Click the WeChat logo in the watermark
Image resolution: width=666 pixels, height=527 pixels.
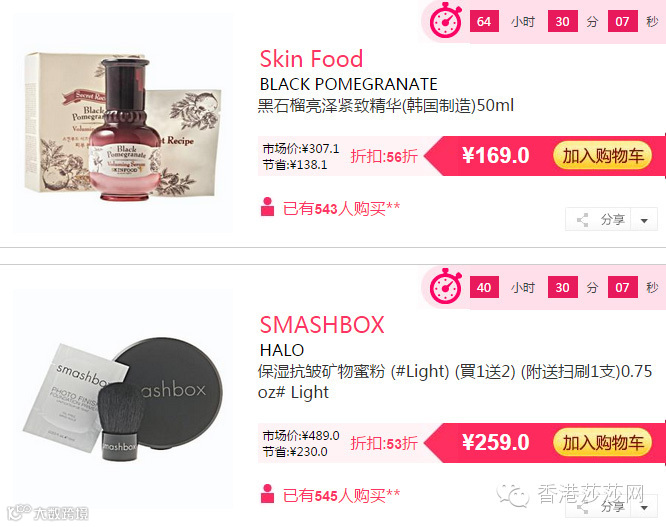click(x=513, y=495)
